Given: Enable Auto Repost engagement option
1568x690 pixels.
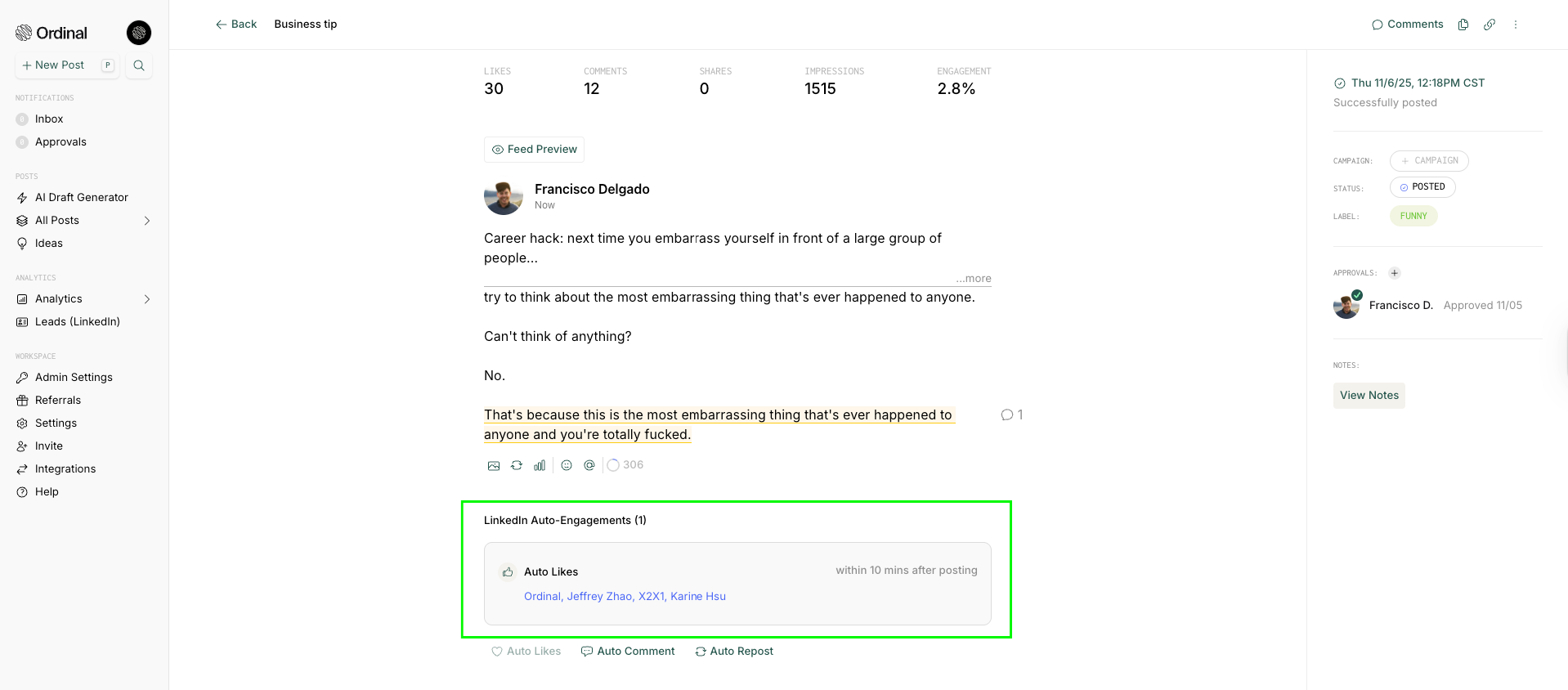Looking at the screenshot, I should pyautogui.click(x=734, y=652).
